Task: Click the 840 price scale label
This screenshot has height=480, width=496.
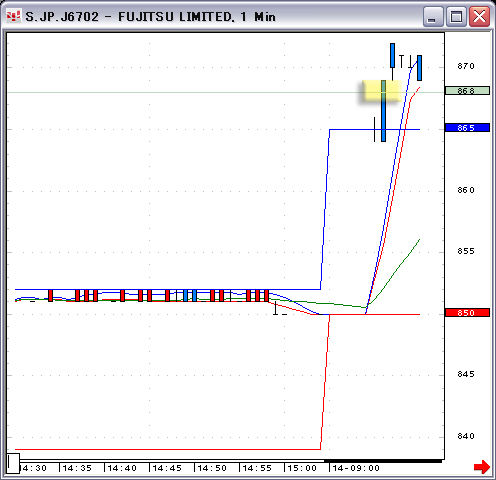Action: coord(466,436)
